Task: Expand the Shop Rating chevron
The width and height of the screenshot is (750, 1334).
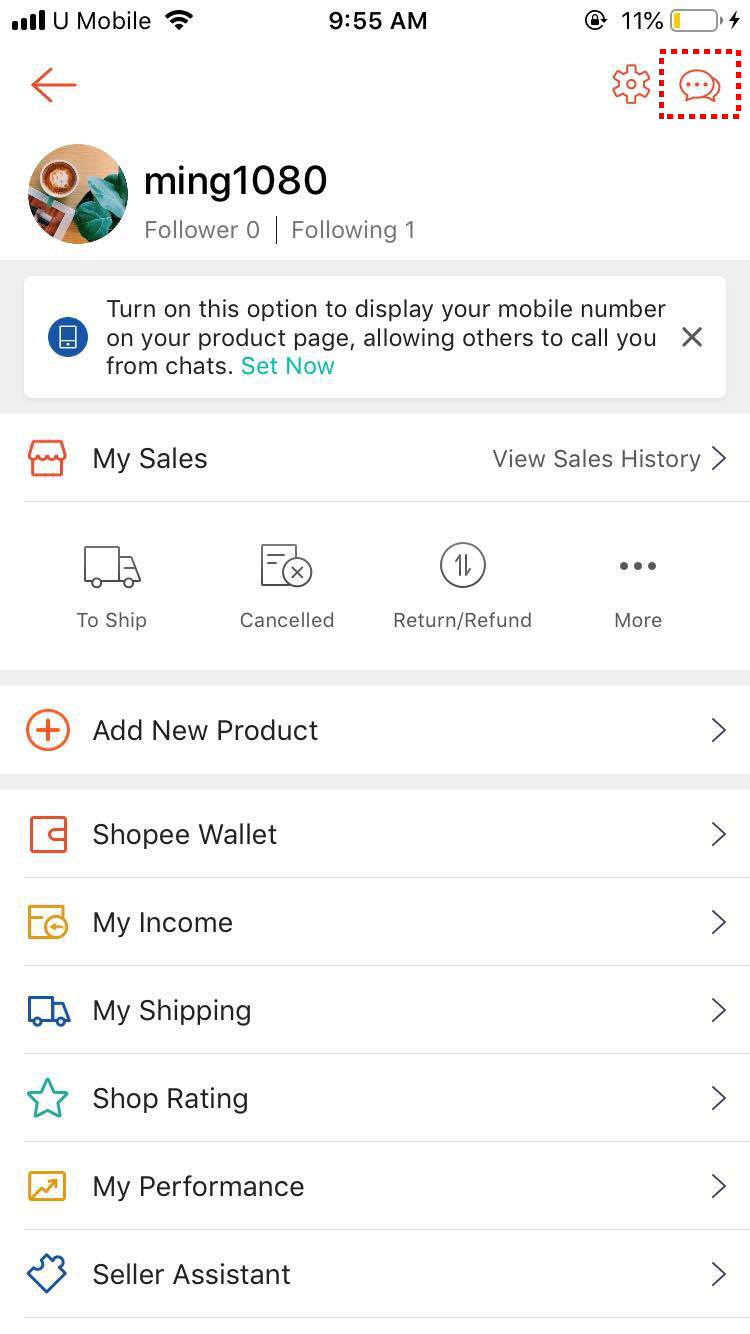Action: [x=718, y=1098]
